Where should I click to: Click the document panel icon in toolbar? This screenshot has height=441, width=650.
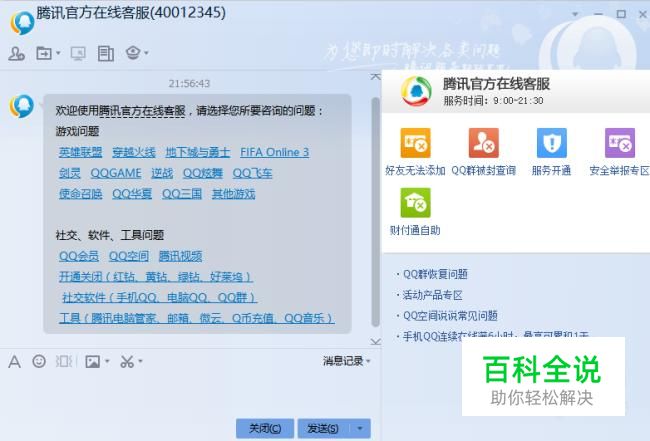[x=106, y=53]
